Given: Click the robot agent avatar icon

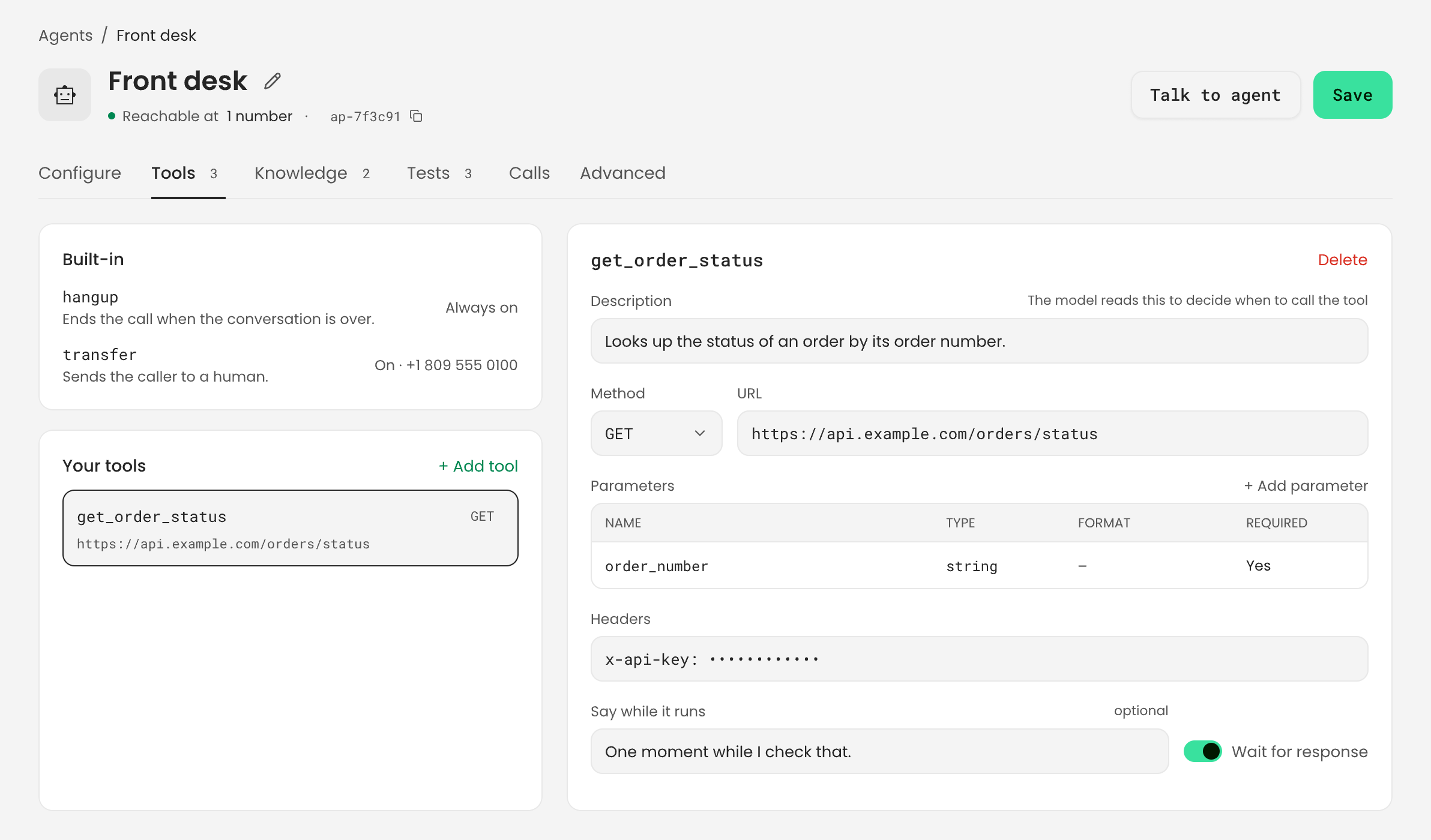Looking at the screenshot, I should pyautogui.click(x=65, y=95).
